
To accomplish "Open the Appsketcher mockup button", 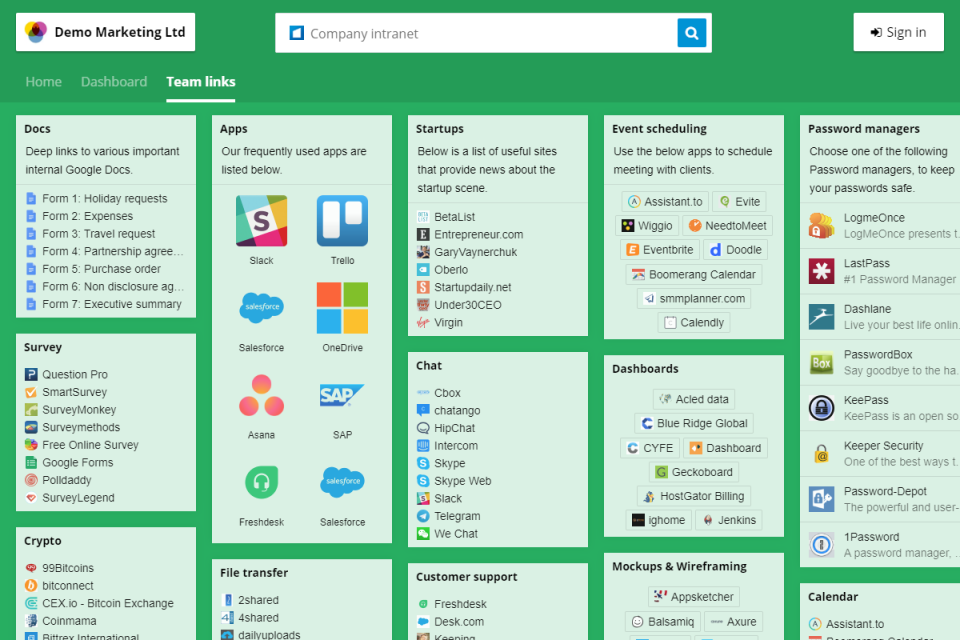I will click(x=694, y=597).
